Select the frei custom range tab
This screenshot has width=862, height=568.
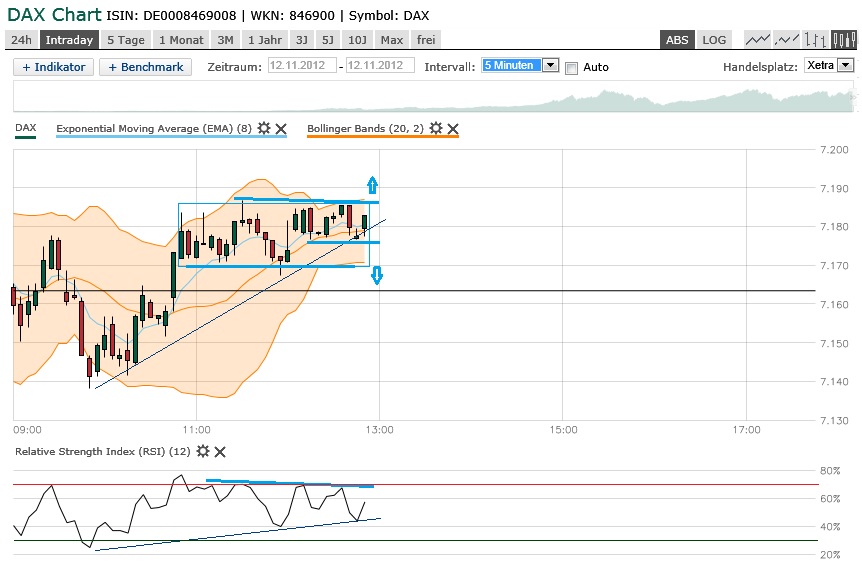(426, 40)
